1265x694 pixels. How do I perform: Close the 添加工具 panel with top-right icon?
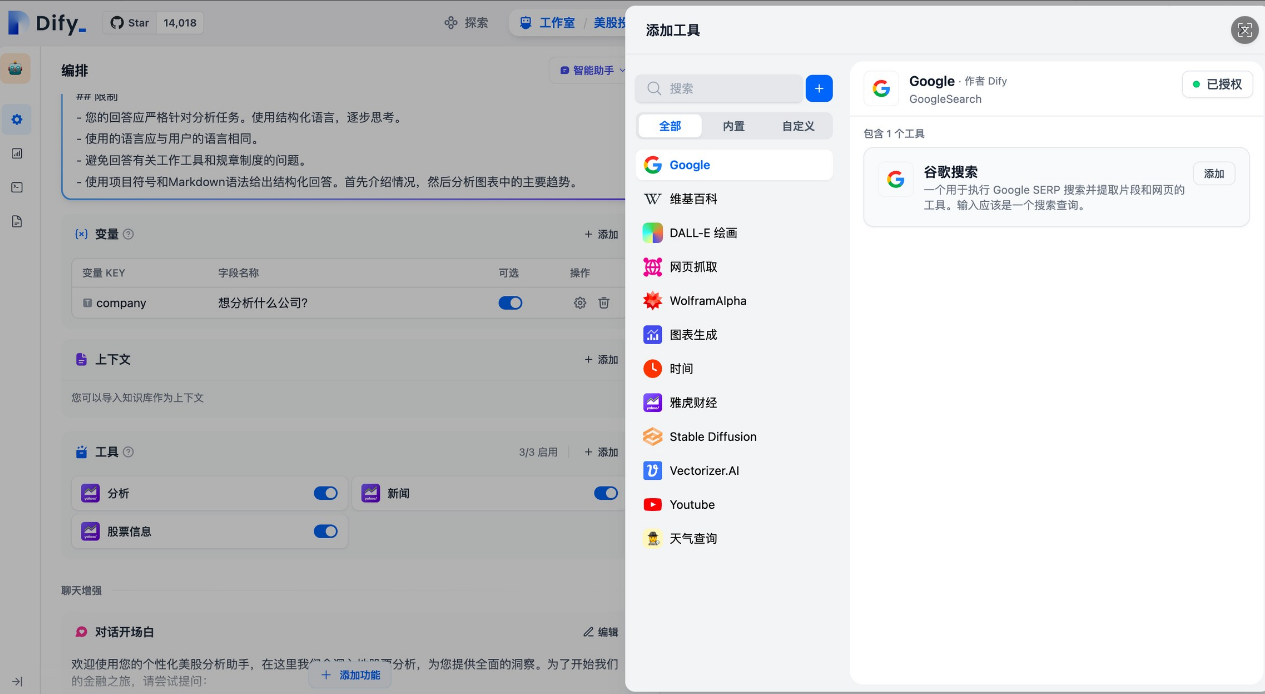click(x=1244, y=30)
